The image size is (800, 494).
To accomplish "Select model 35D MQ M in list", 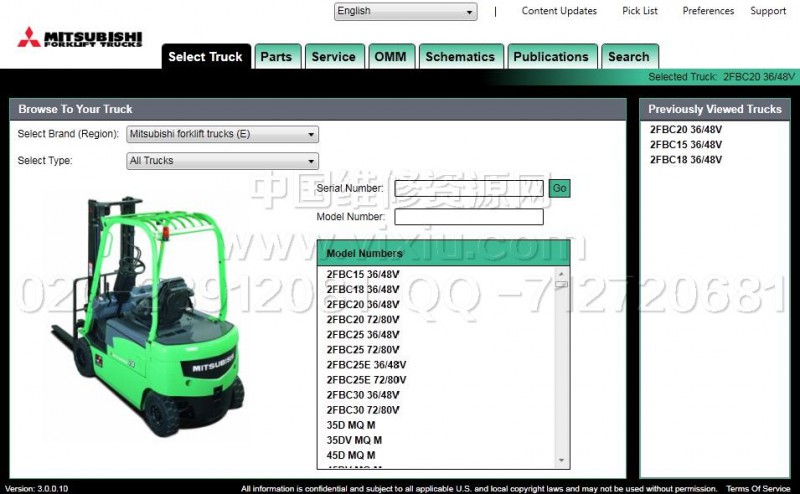I will (x=351, y=425).
